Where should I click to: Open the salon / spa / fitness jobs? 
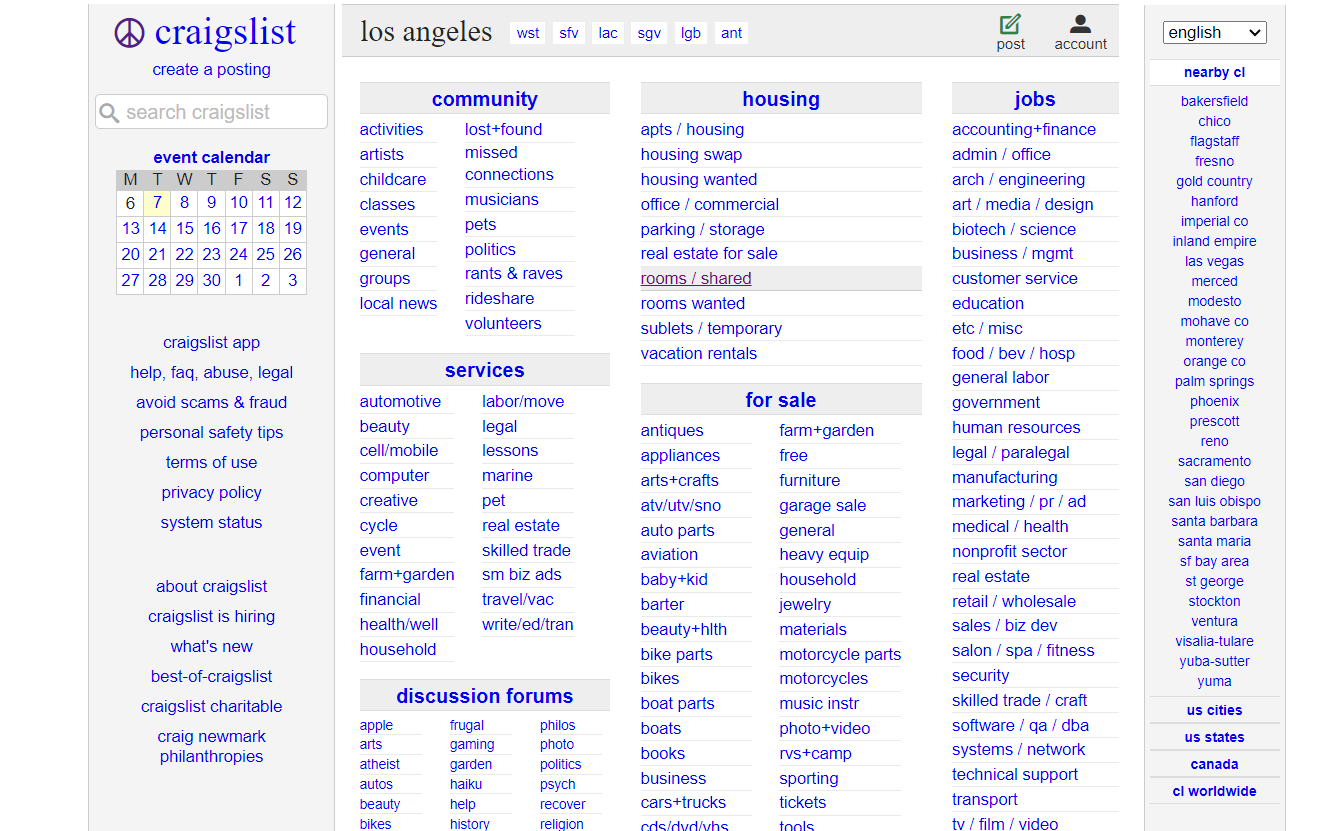(1023, 650)
